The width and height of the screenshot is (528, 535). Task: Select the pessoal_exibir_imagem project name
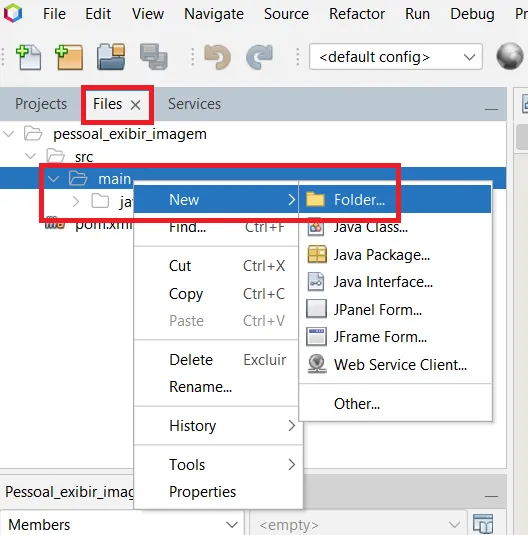coord(130,134)
